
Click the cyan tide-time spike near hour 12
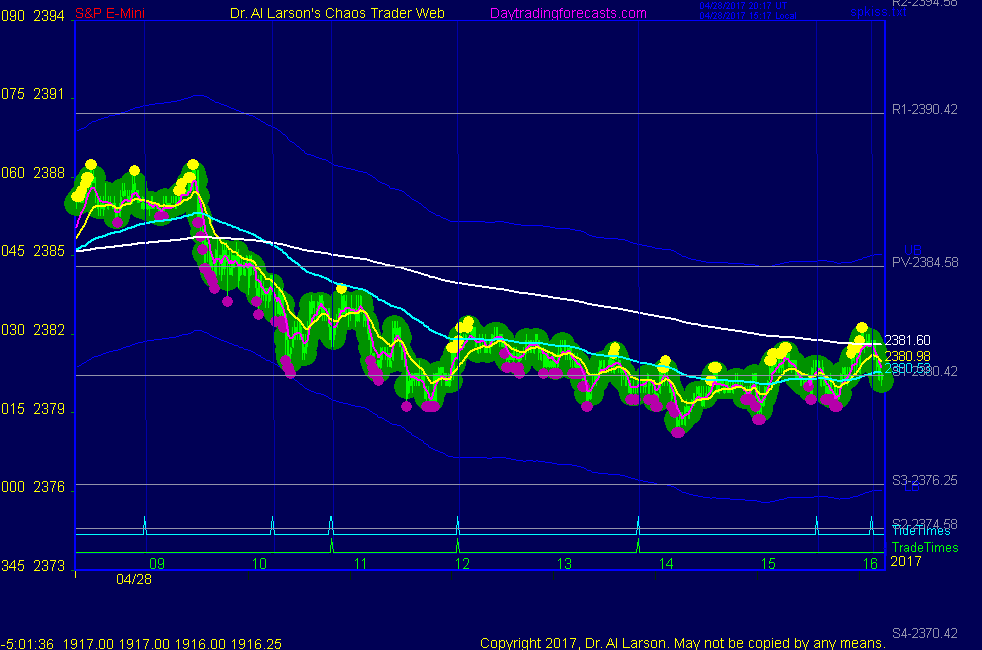coord(458,525)
